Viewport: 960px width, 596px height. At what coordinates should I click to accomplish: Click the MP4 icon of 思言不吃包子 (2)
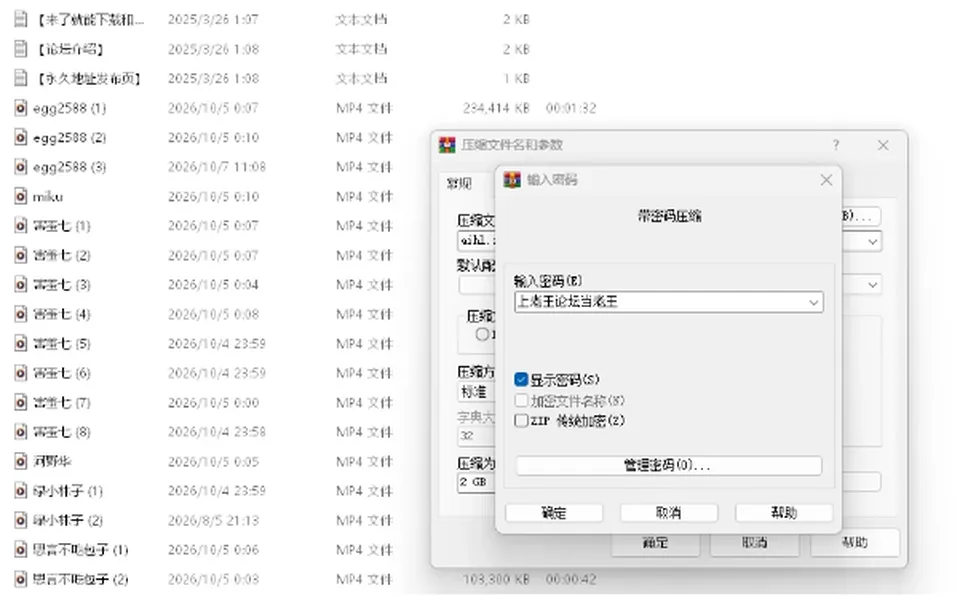[21, 579]
